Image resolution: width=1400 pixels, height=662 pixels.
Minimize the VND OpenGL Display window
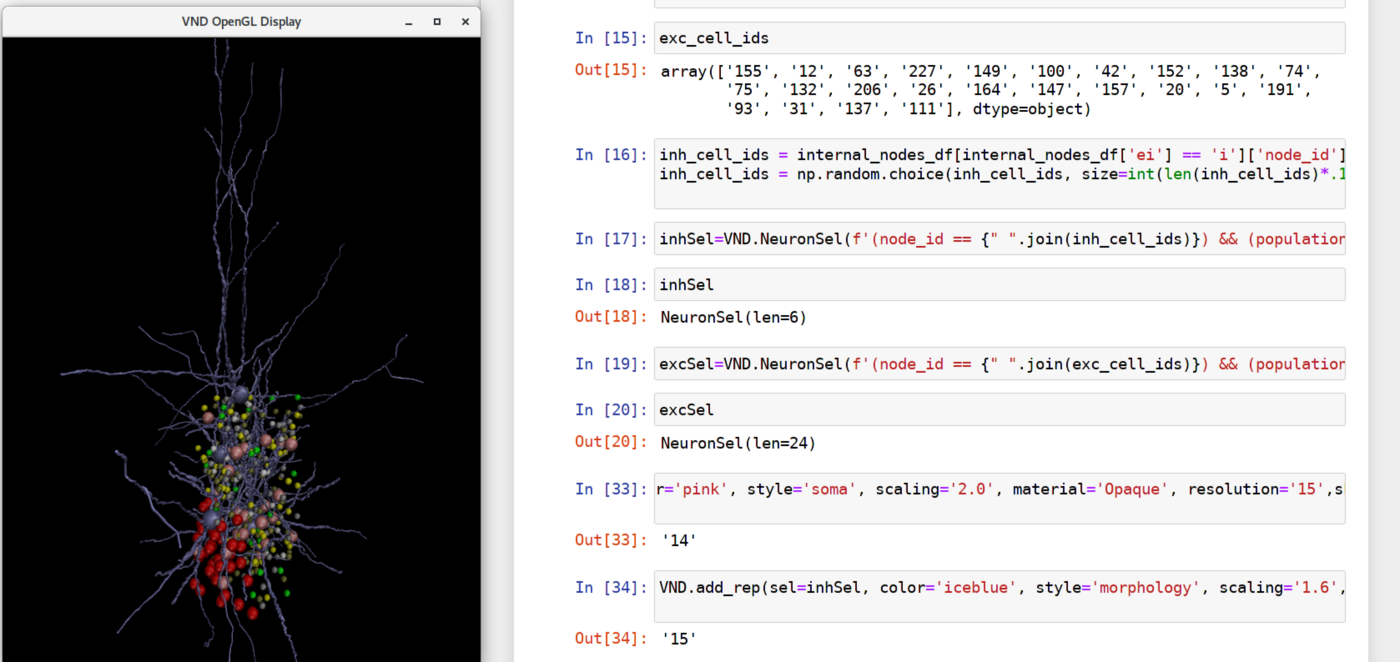pos(409,22)
